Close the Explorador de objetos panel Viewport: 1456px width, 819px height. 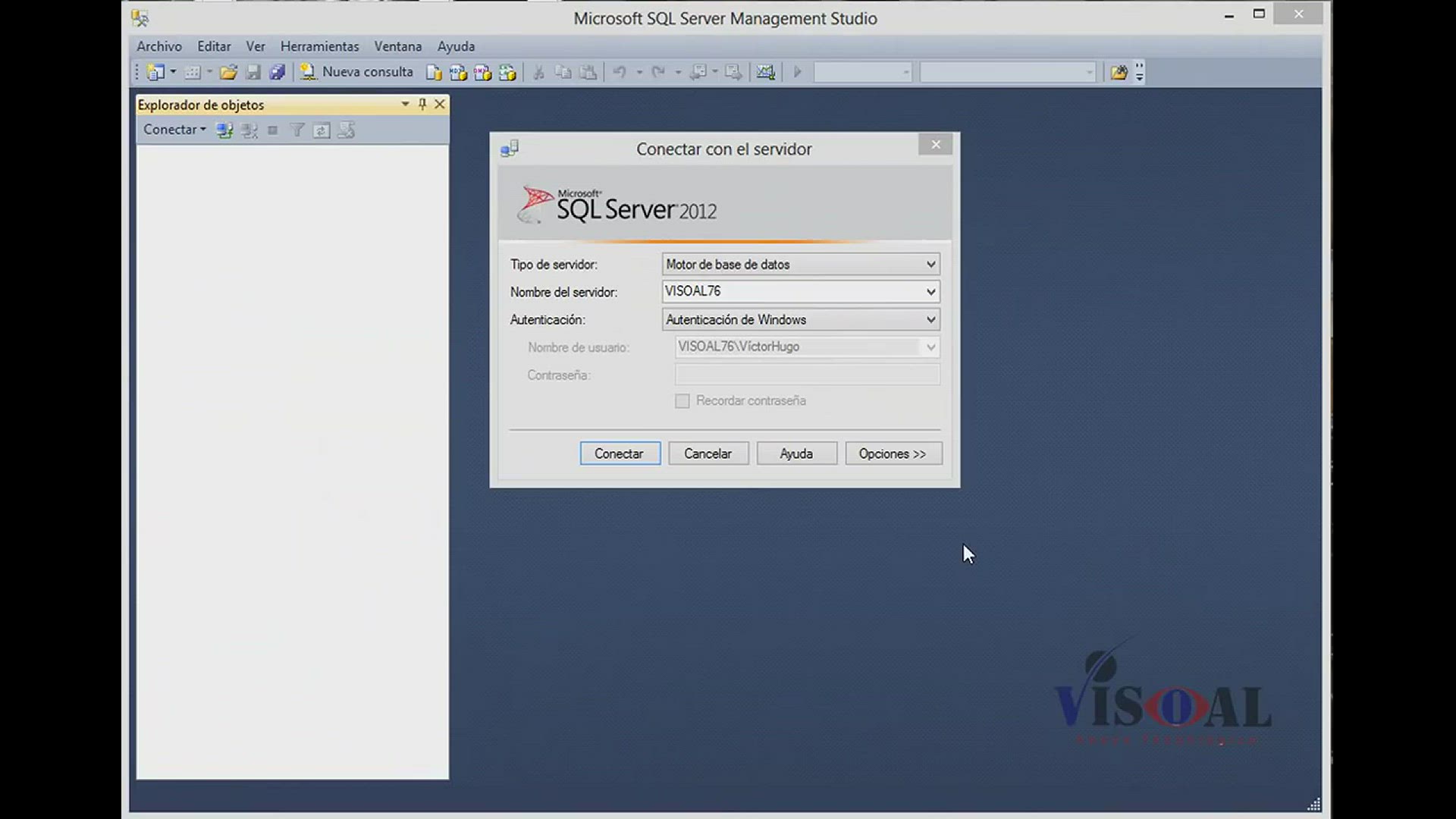pos(440,104)
